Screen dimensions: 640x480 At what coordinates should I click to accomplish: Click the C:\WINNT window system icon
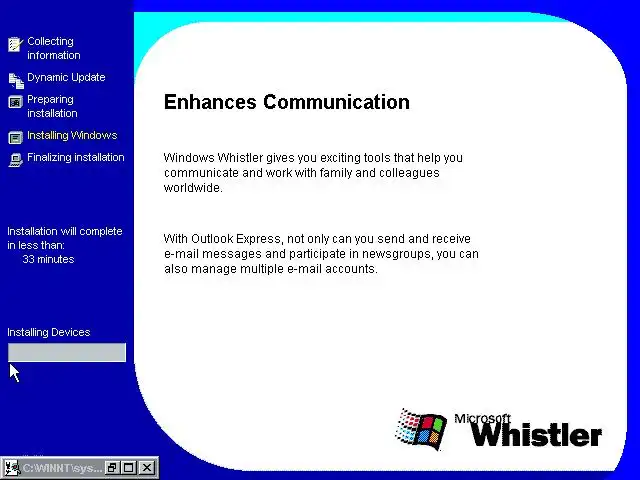(11, 468)
